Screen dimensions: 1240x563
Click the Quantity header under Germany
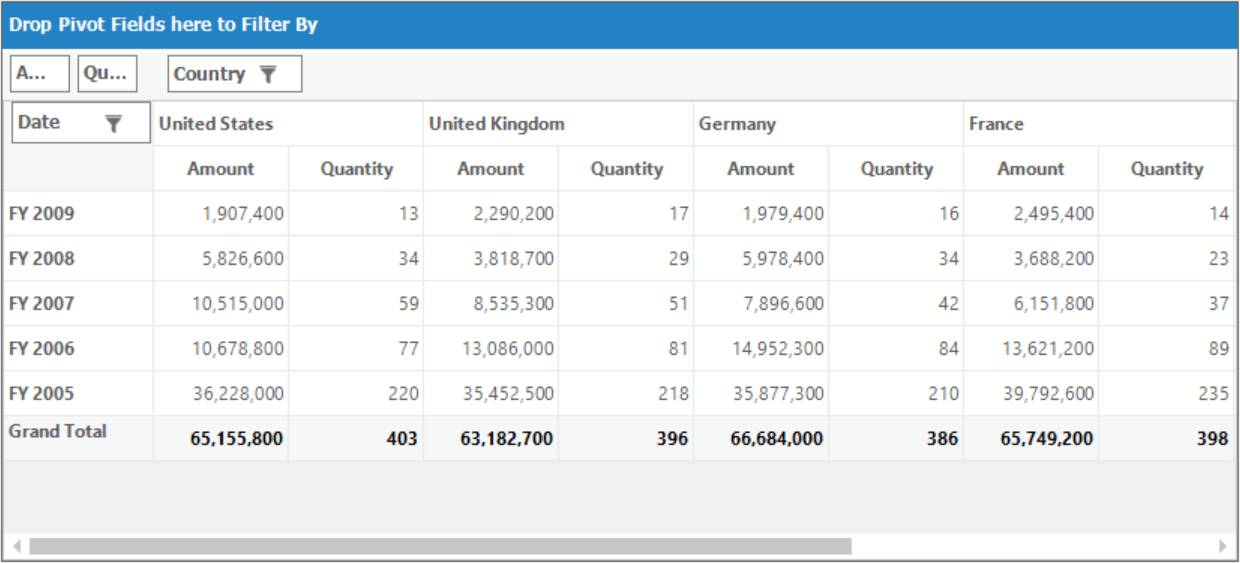[x=896, y=169]
